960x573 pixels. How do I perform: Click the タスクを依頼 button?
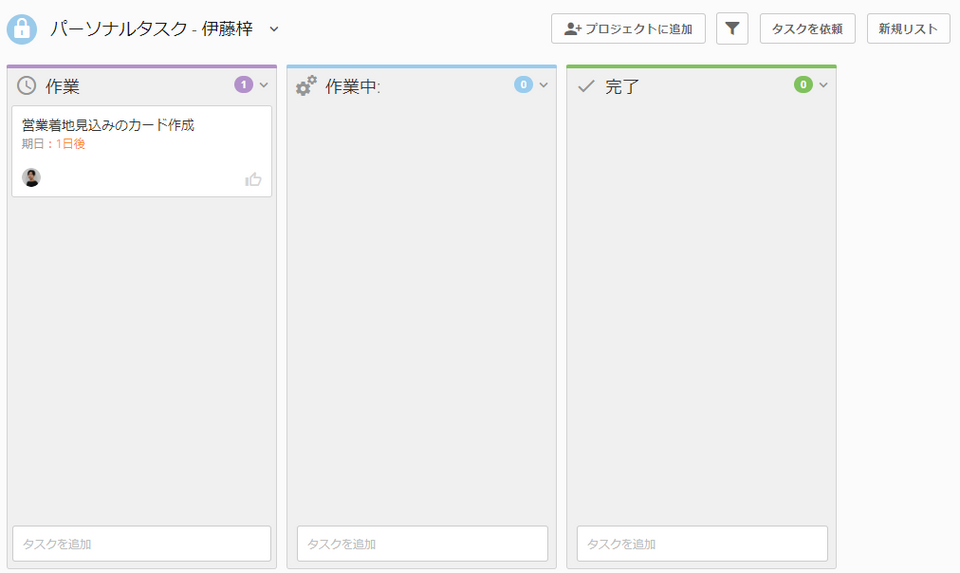click(x=808, y=29)
